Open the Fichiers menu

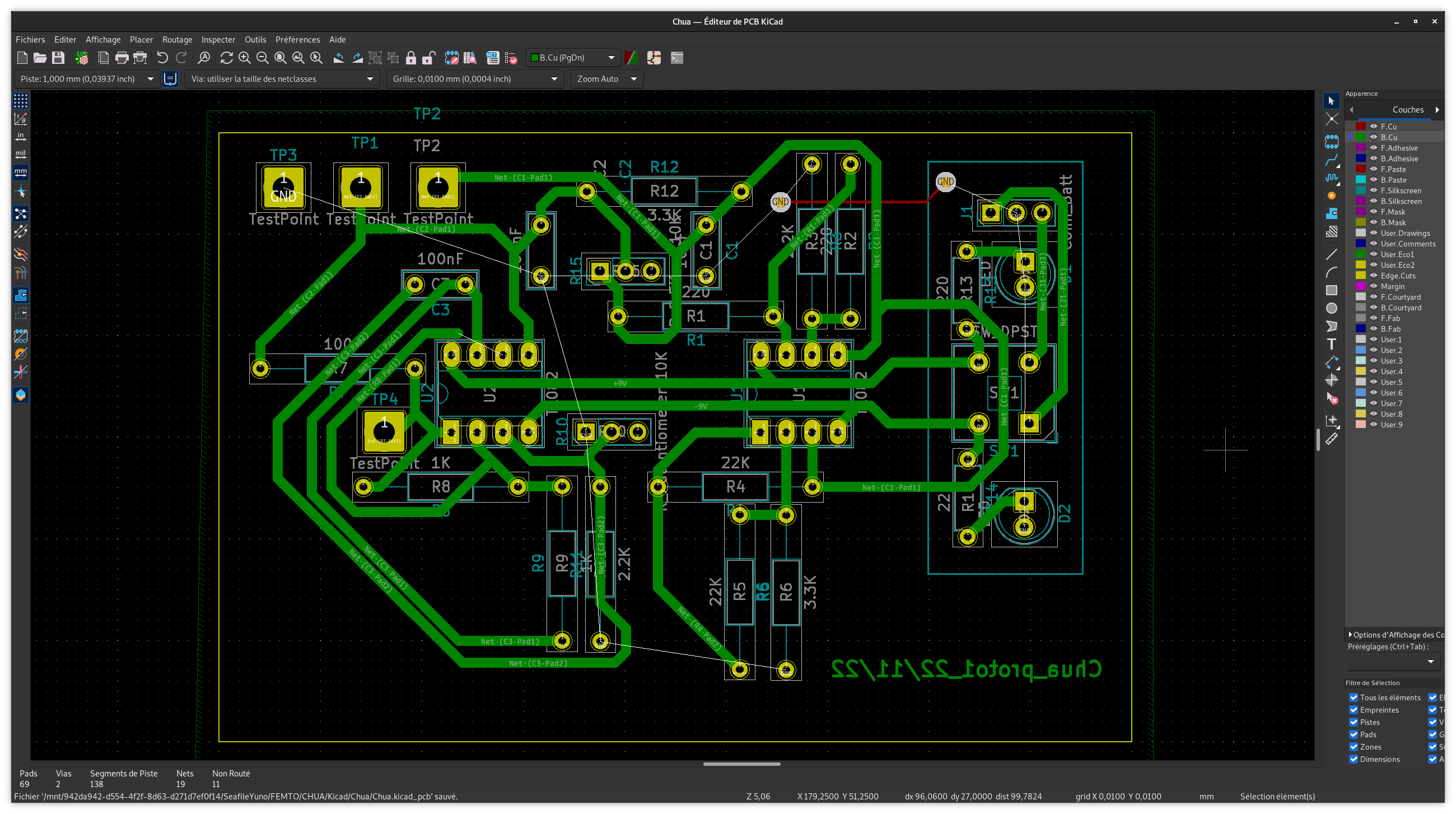pos(30,40)
